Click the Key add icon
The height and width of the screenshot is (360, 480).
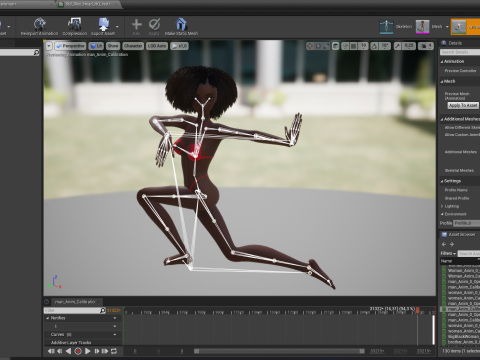(136, 24)
